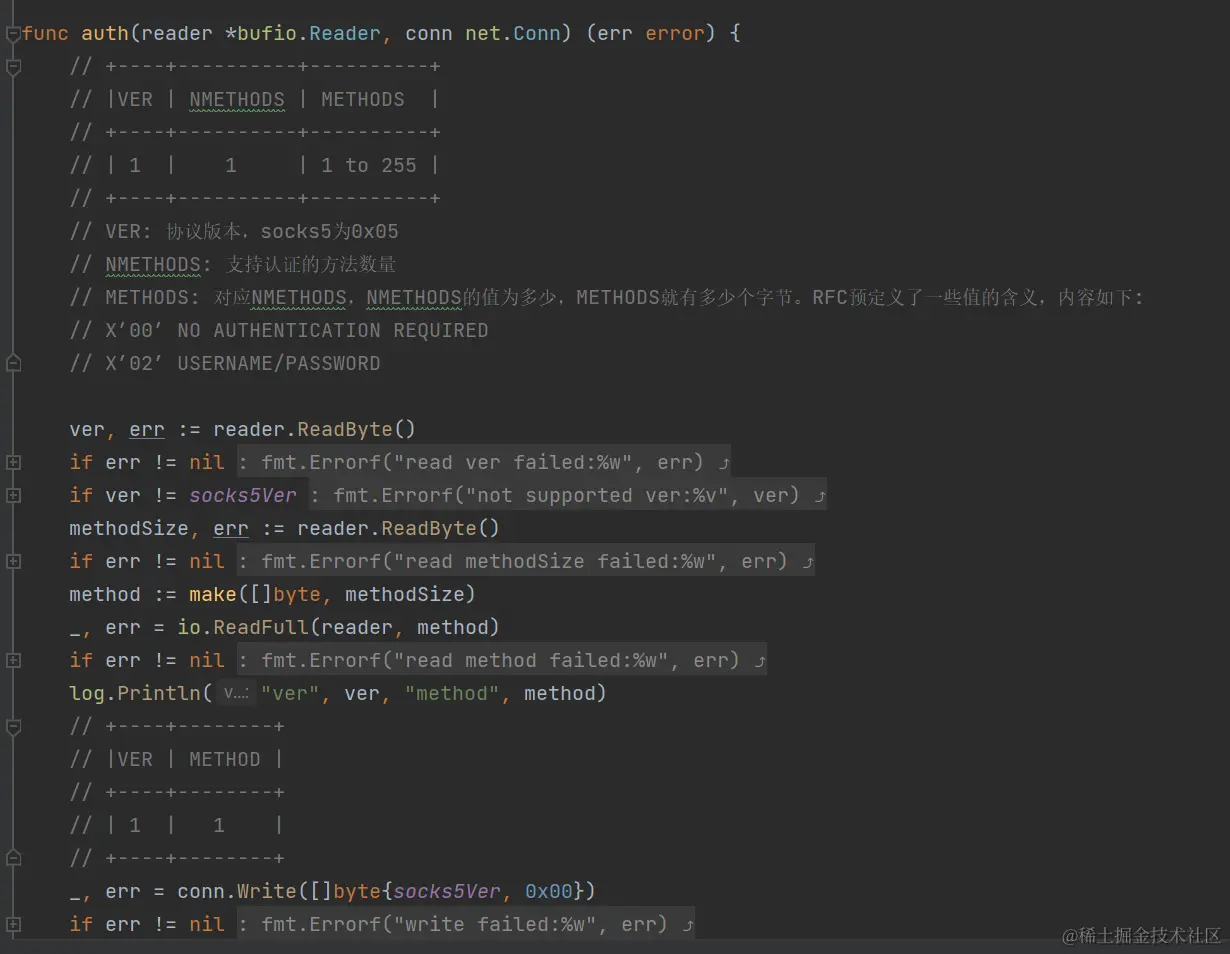The height and width of the screenshot is (954, 1230).
Task: Click fold end marker just above conn.Write line
Action: (13, 859)
